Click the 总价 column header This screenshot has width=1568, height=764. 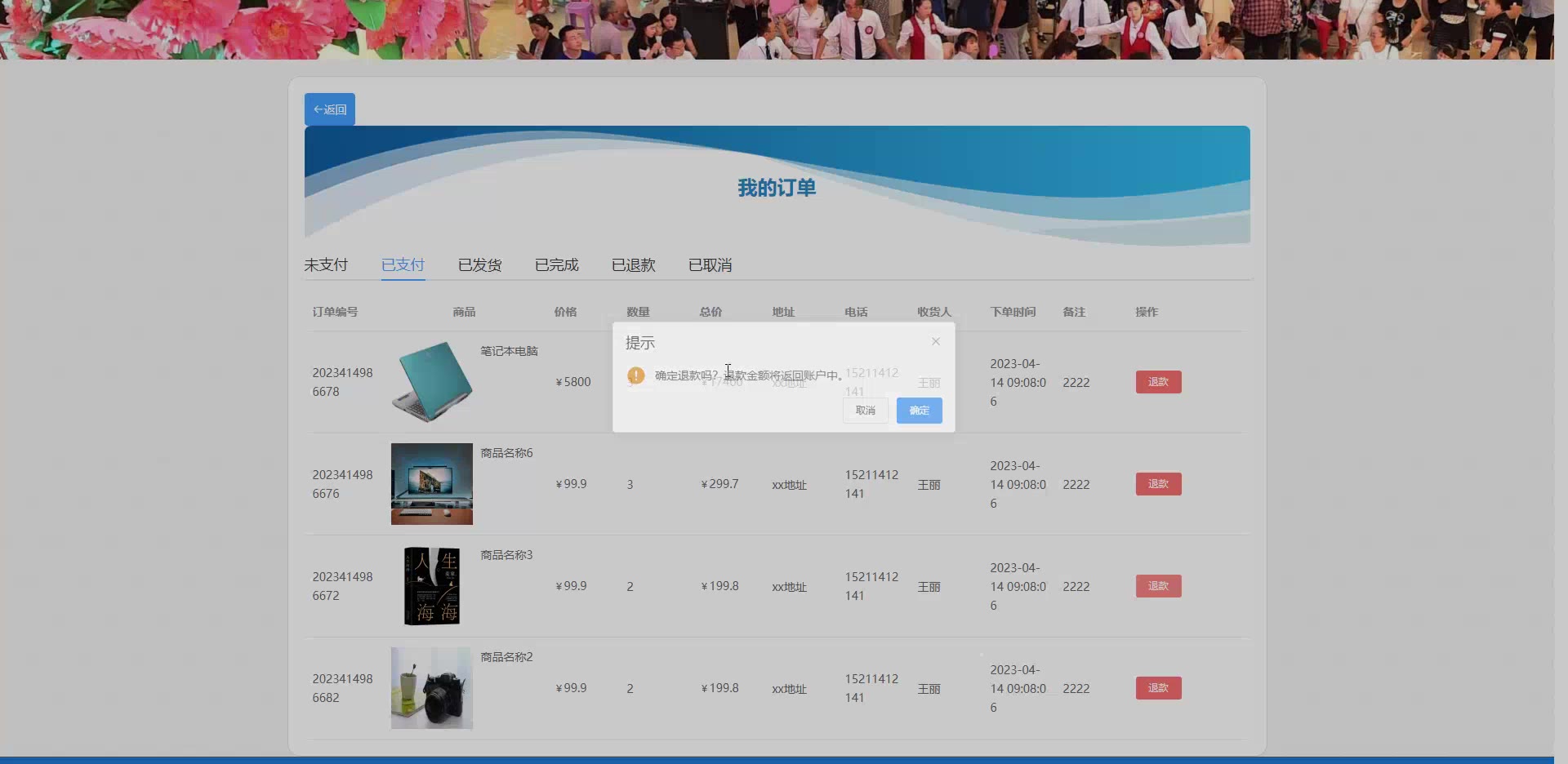tap(710, 312)
